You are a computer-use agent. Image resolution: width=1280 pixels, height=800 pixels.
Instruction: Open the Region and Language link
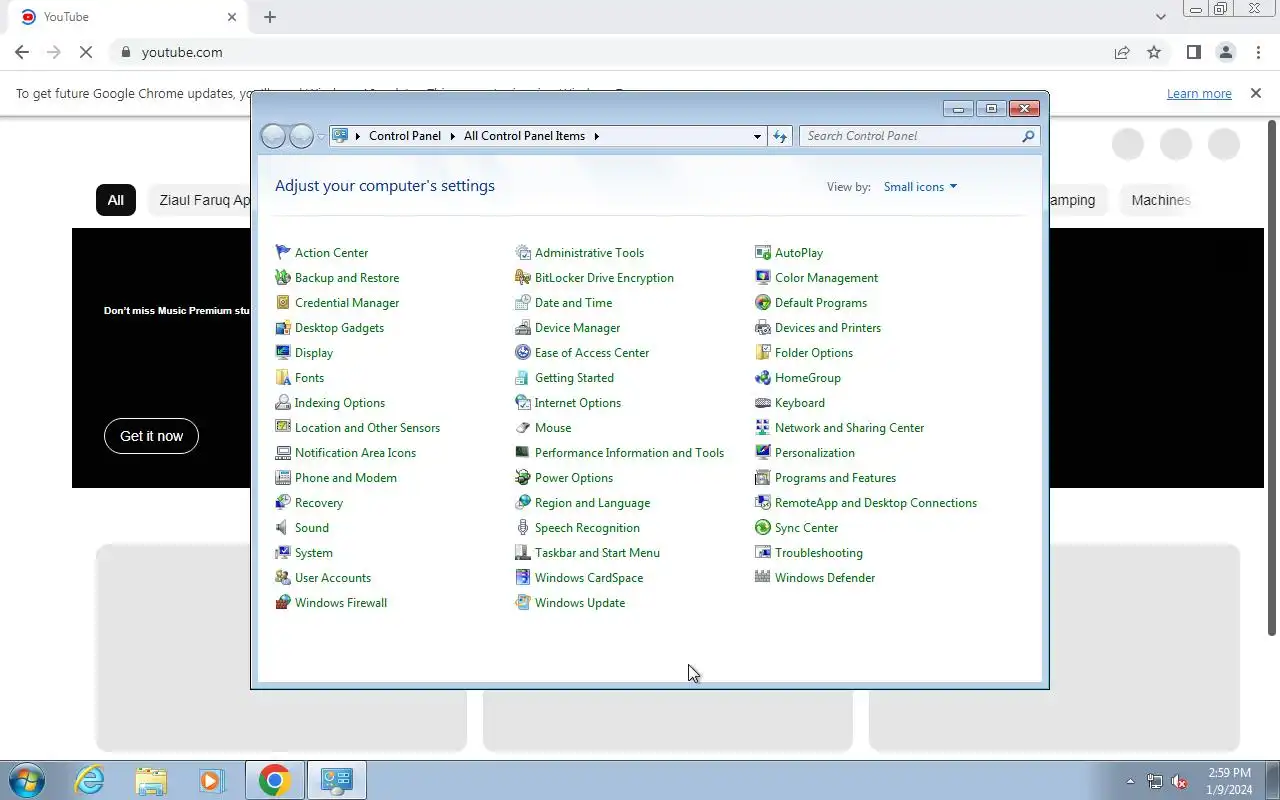coord(592,503)
